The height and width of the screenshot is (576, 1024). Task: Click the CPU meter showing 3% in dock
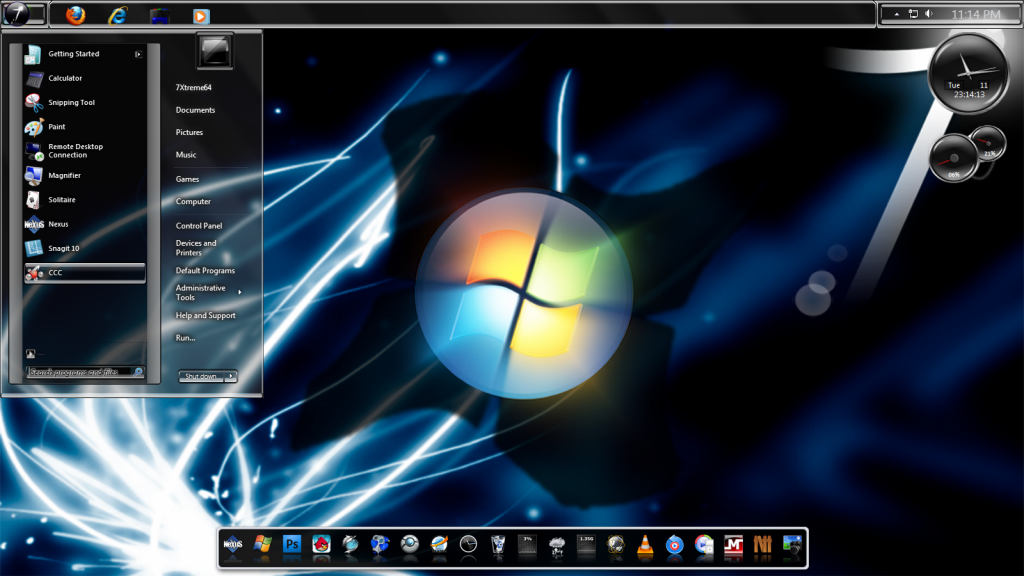[x=528, y=545]
